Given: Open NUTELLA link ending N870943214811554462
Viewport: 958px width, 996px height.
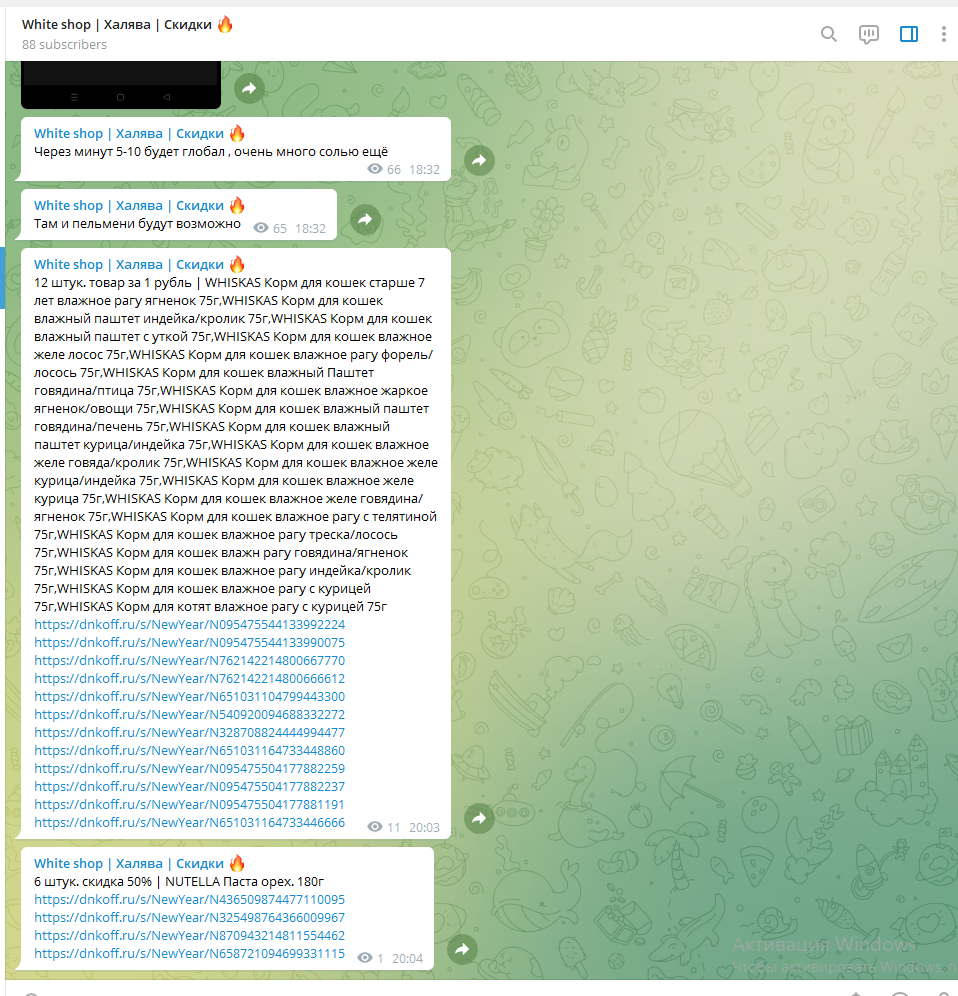Looking at the screenshot, I should coord(189,936).
